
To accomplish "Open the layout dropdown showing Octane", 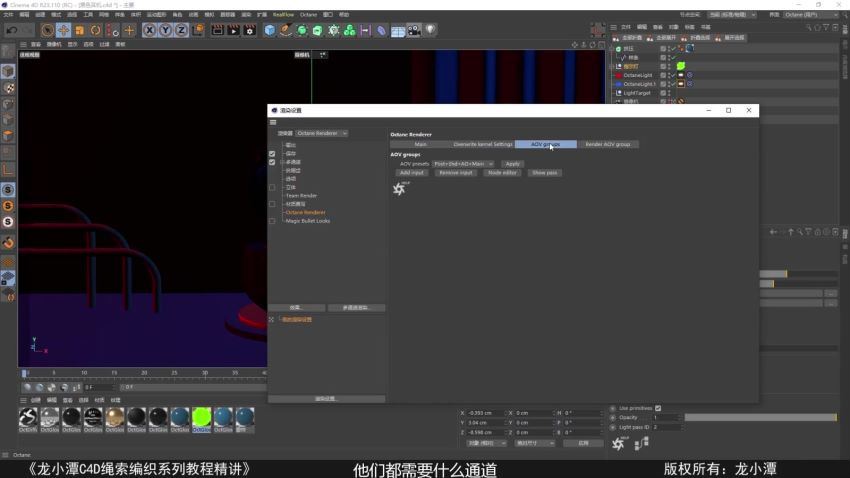I will [x=811, y=15].
